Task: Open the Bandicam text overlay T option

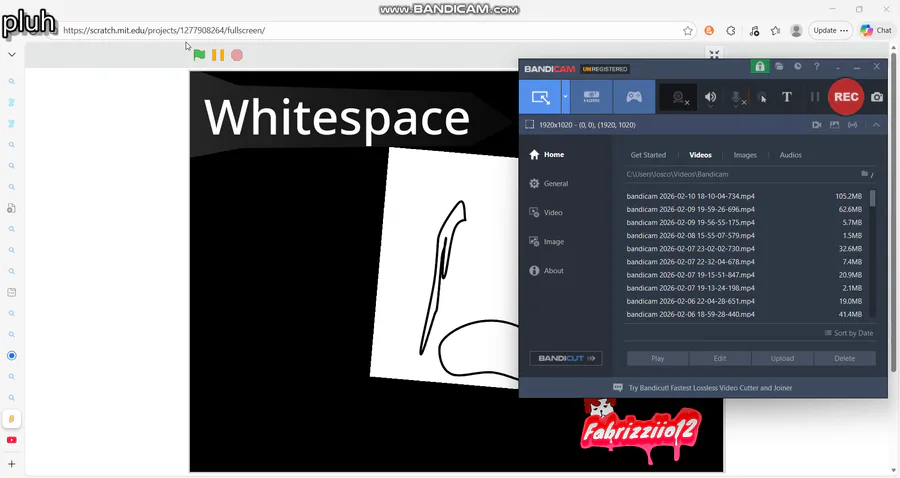Action: 787,97
